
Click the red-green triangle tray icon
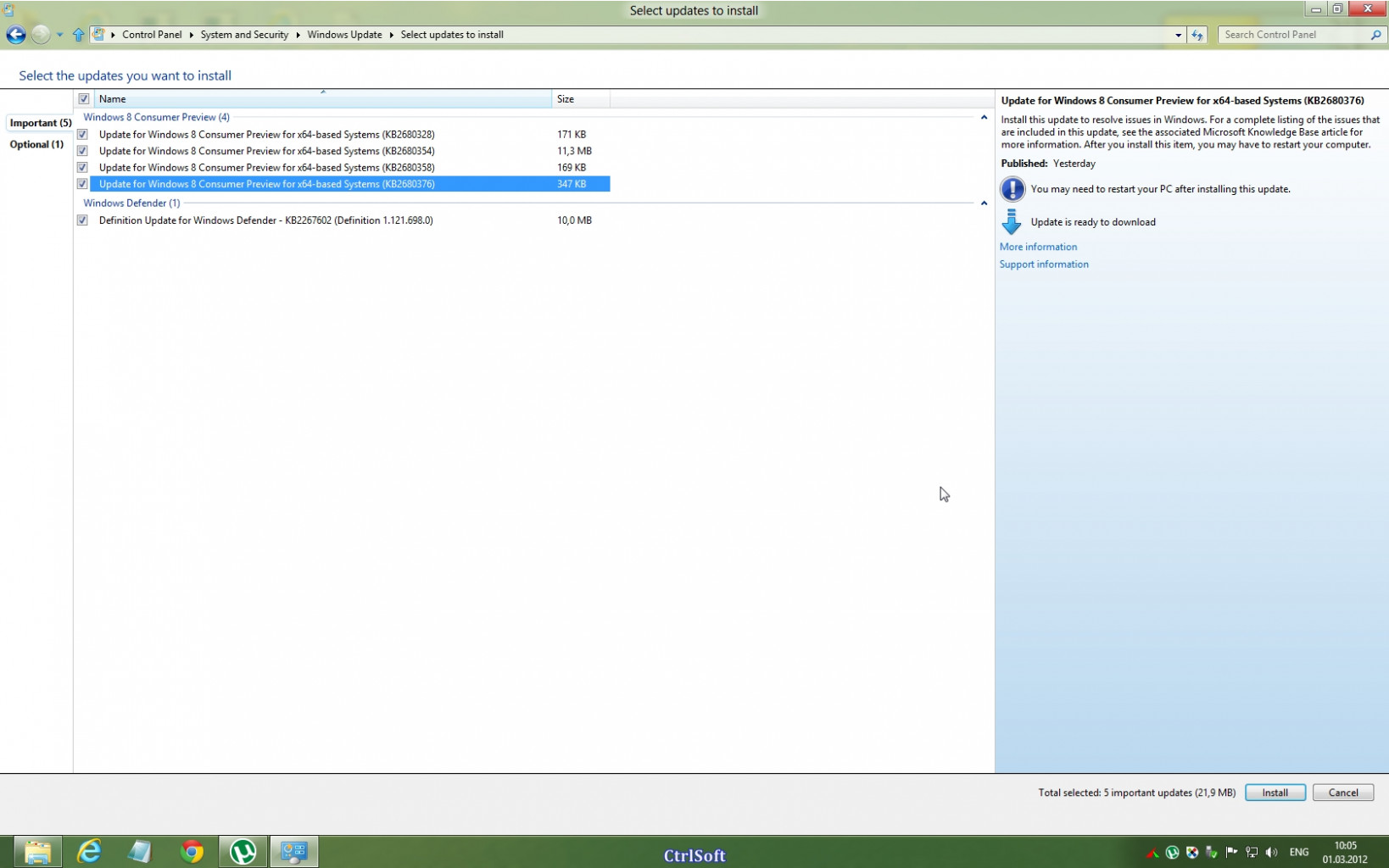(1152, 853)
